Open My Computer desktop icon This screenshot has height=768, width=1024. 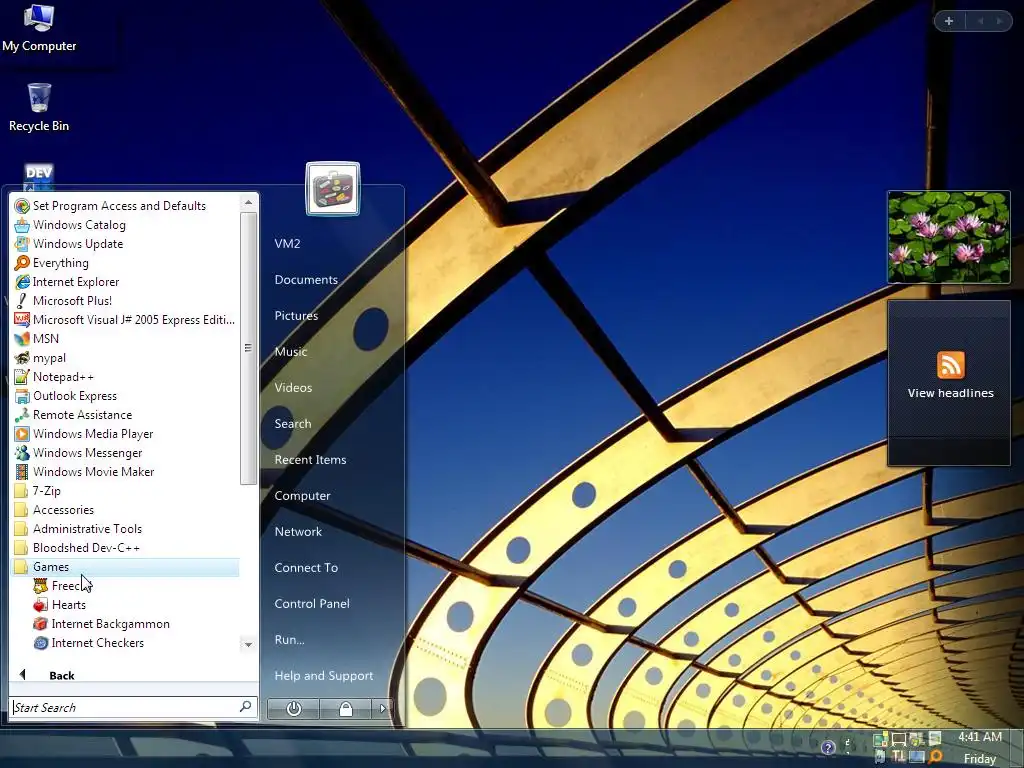(39, 28)
